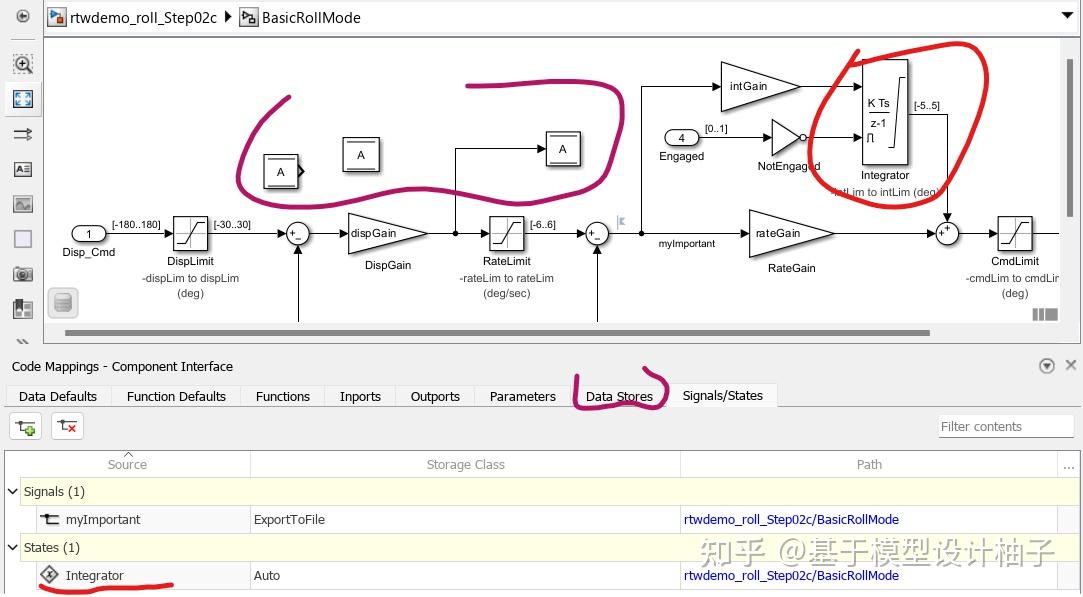The height and width of the screenshot is (597, 1083).
Task: Open ExportToFile storage class cell
Action: (x=466, y=520)
